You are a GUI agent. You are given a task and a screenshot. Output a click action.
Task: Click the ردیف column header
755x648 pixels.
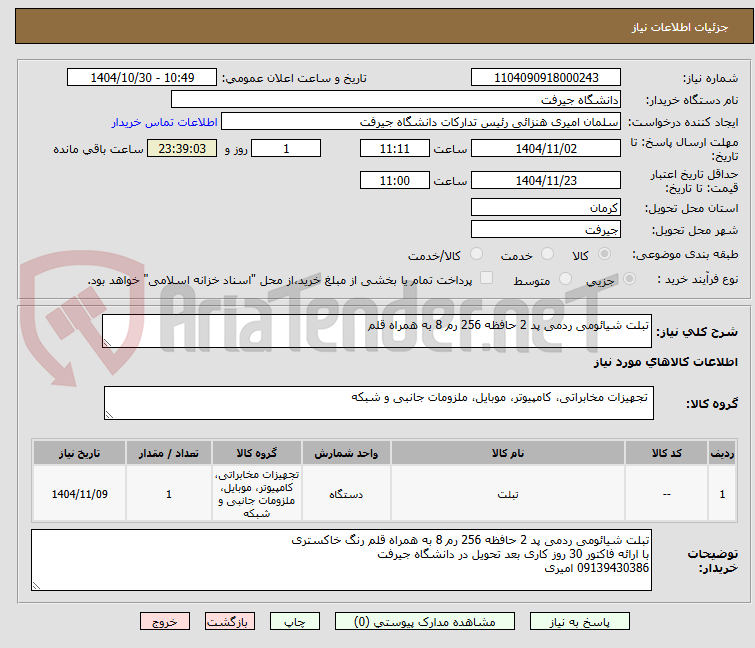[722, 453]
